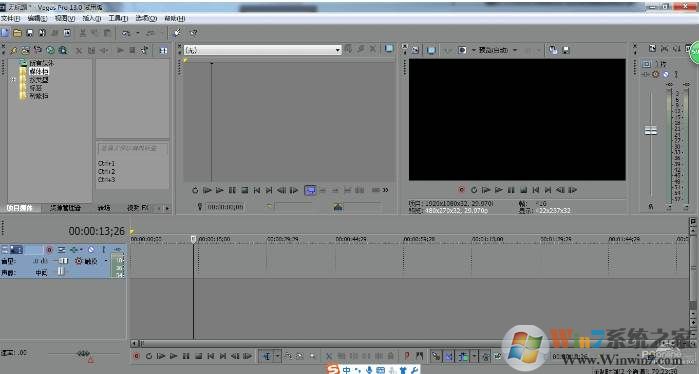699x374 pixels.
Task: Expand the media bins tree node
Action: click(x=13, y=80)
